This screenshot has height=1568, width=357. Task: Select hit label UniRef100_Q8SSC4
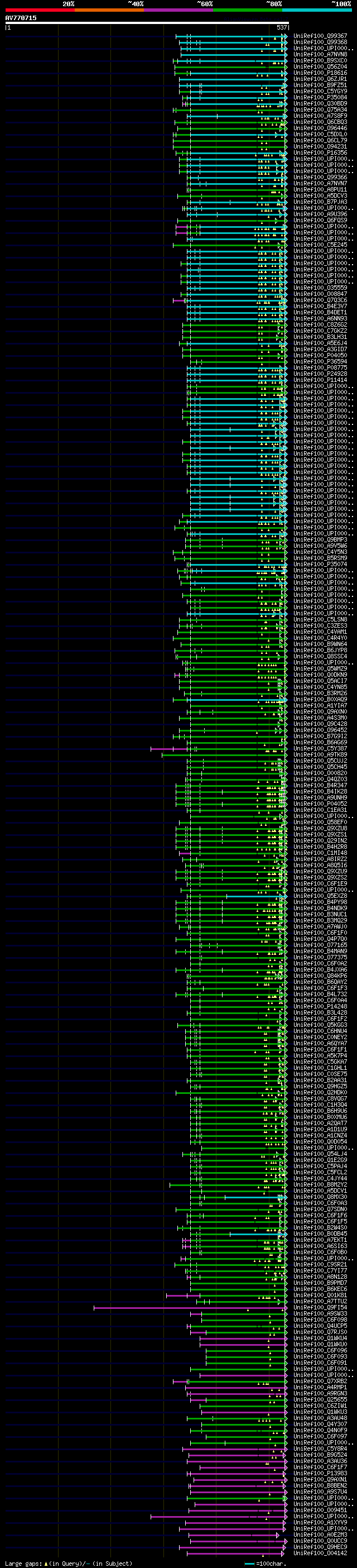click(320, 657)
